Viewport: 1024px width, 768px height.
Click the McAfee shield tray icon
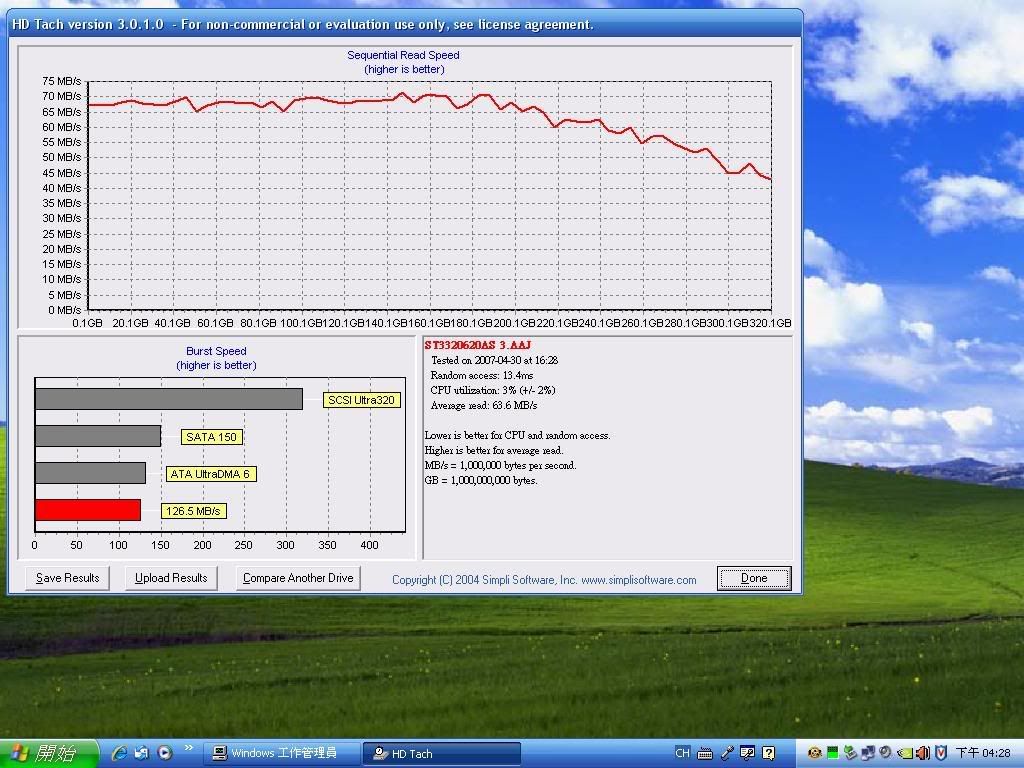point(941,753)
